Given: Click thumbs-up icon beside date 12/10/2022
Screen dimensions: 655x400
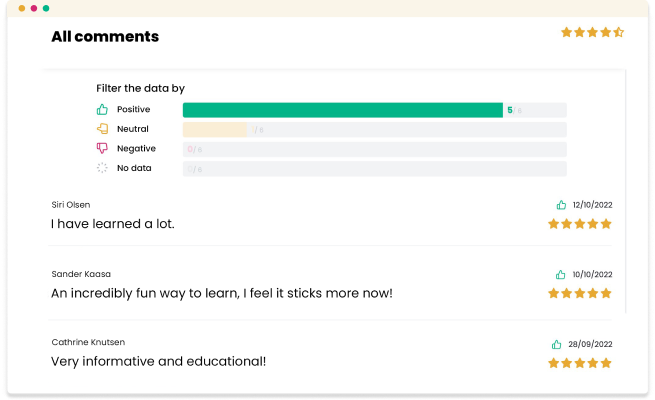Looking at the screenshot, I should coord(561,205).
